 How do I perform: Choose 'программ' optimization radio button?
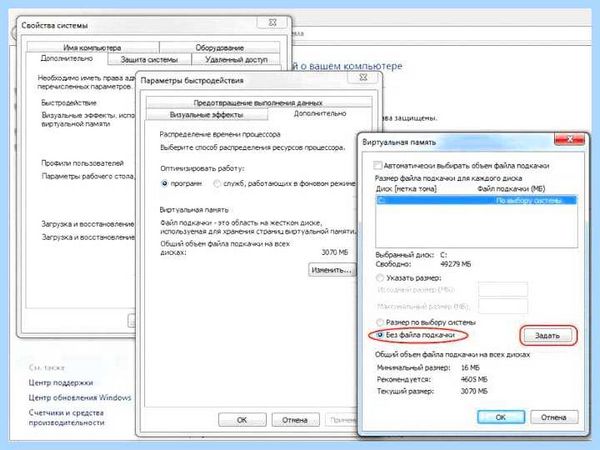(x=165, y=184)
